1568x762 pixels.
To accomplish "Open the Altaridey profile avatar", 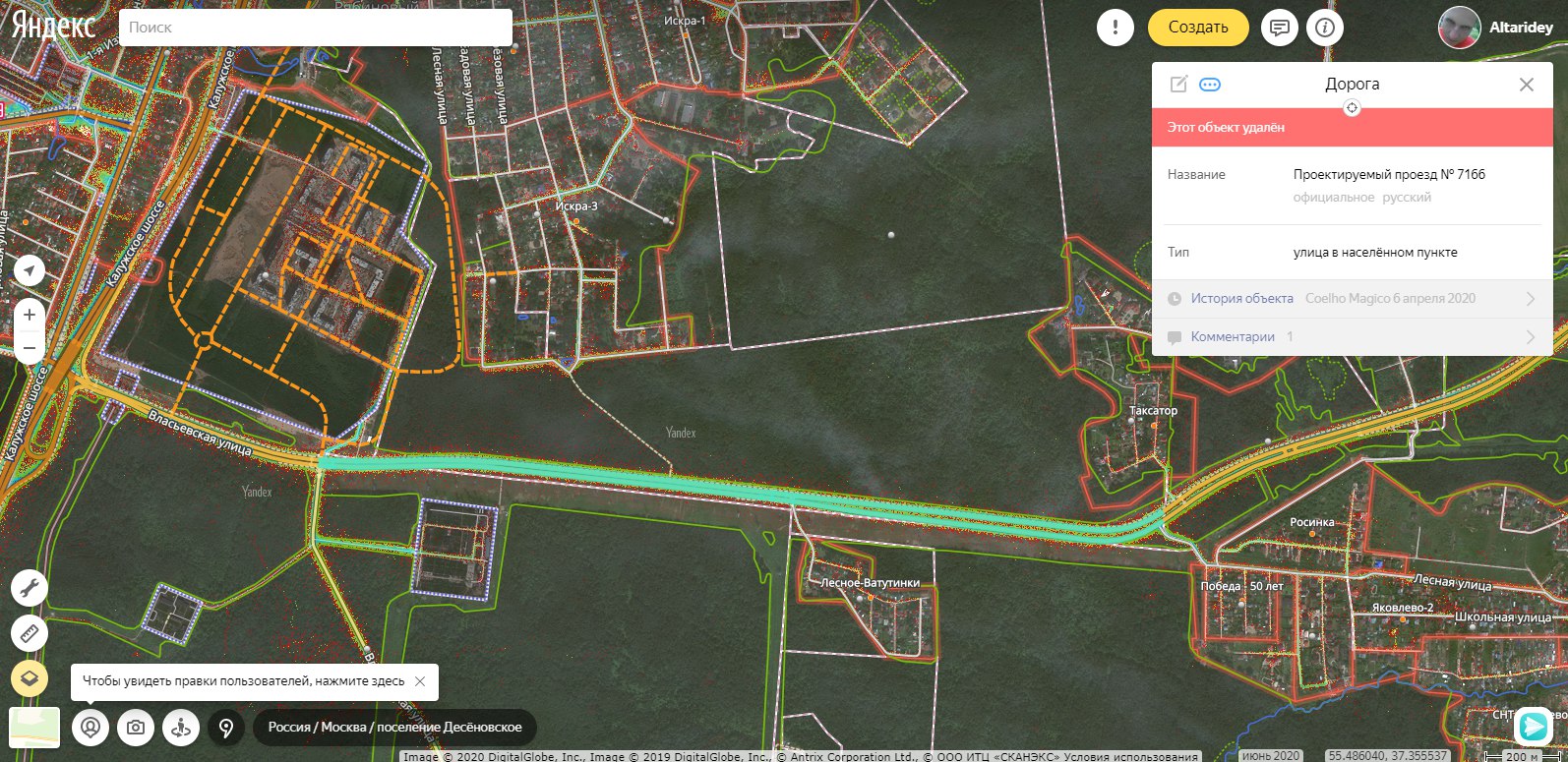I will coord(1460,28).
